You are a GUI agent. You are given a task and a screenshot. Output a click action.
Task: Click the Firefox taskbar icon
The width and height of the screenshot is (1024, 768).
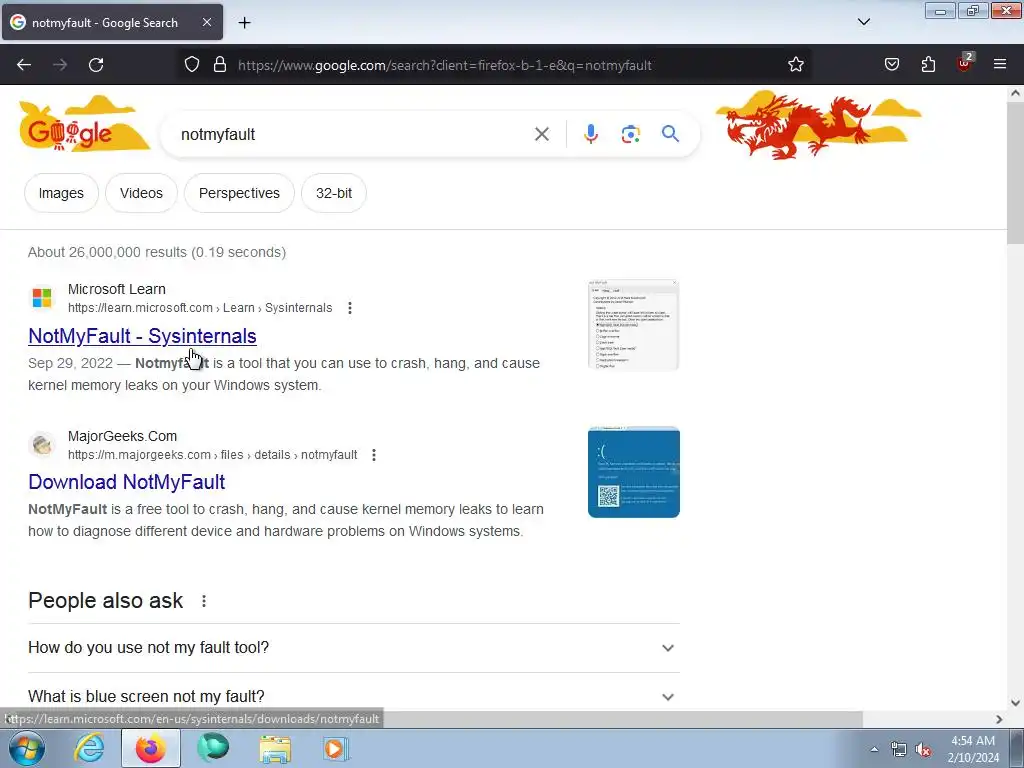tap(151, 748)
